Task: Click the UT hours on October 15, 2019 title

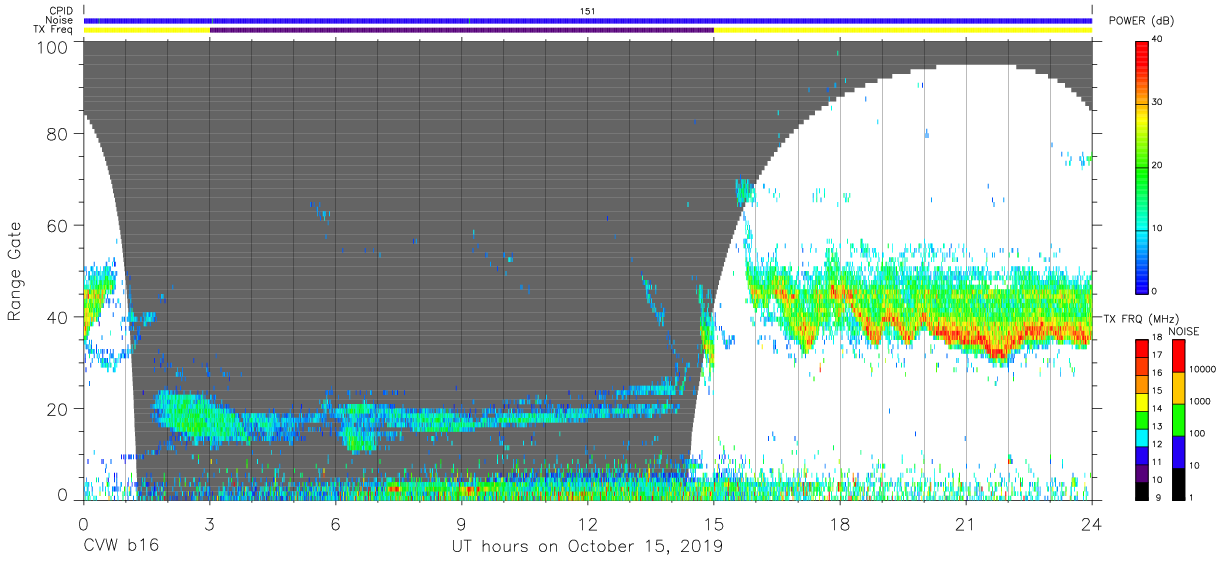Action: pyautogui.click(x=588, y=547)
